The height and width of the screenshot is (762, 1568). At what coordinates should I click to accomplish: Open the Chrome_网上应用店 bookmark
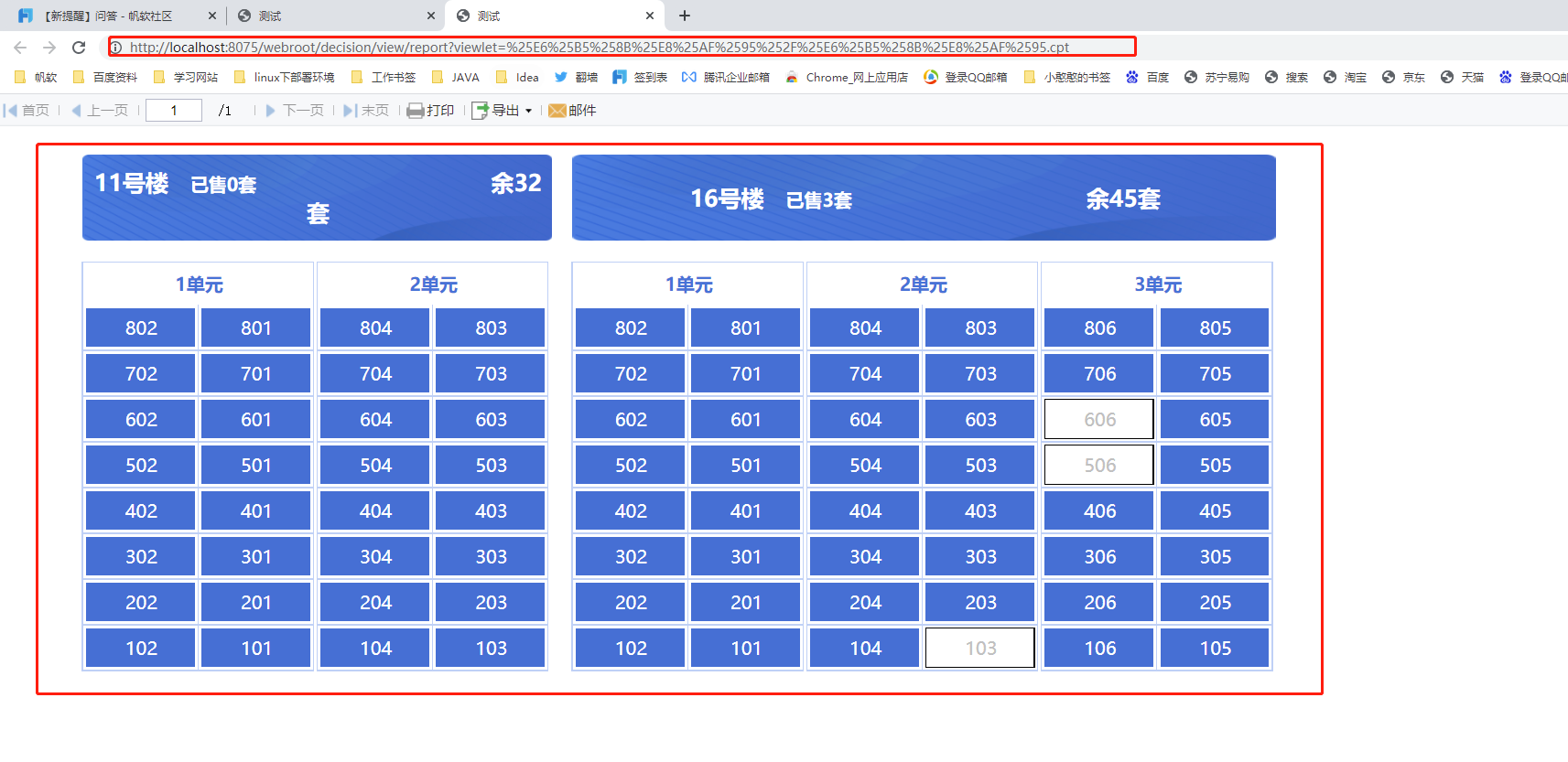(847, 78)
